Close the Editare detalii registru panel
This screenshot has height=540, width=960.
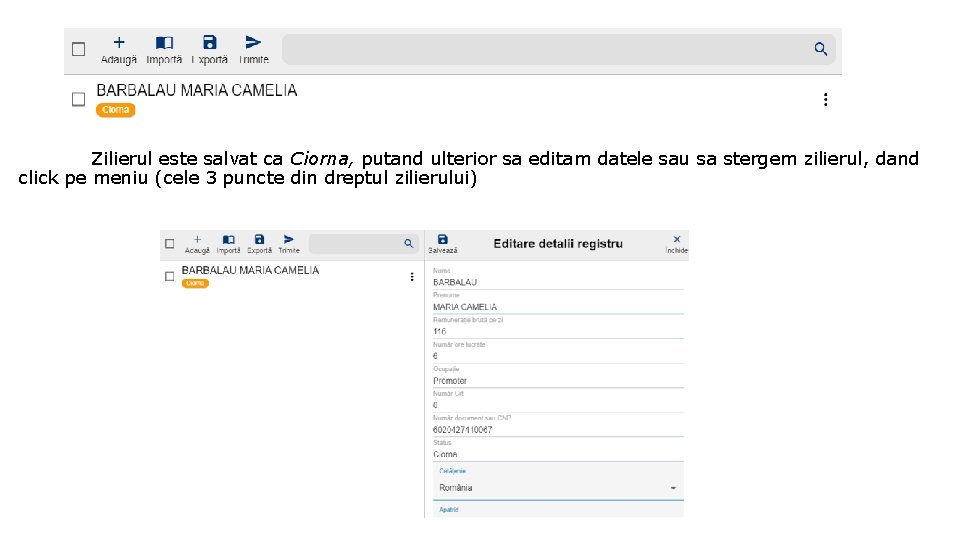[x=677, y=239]
